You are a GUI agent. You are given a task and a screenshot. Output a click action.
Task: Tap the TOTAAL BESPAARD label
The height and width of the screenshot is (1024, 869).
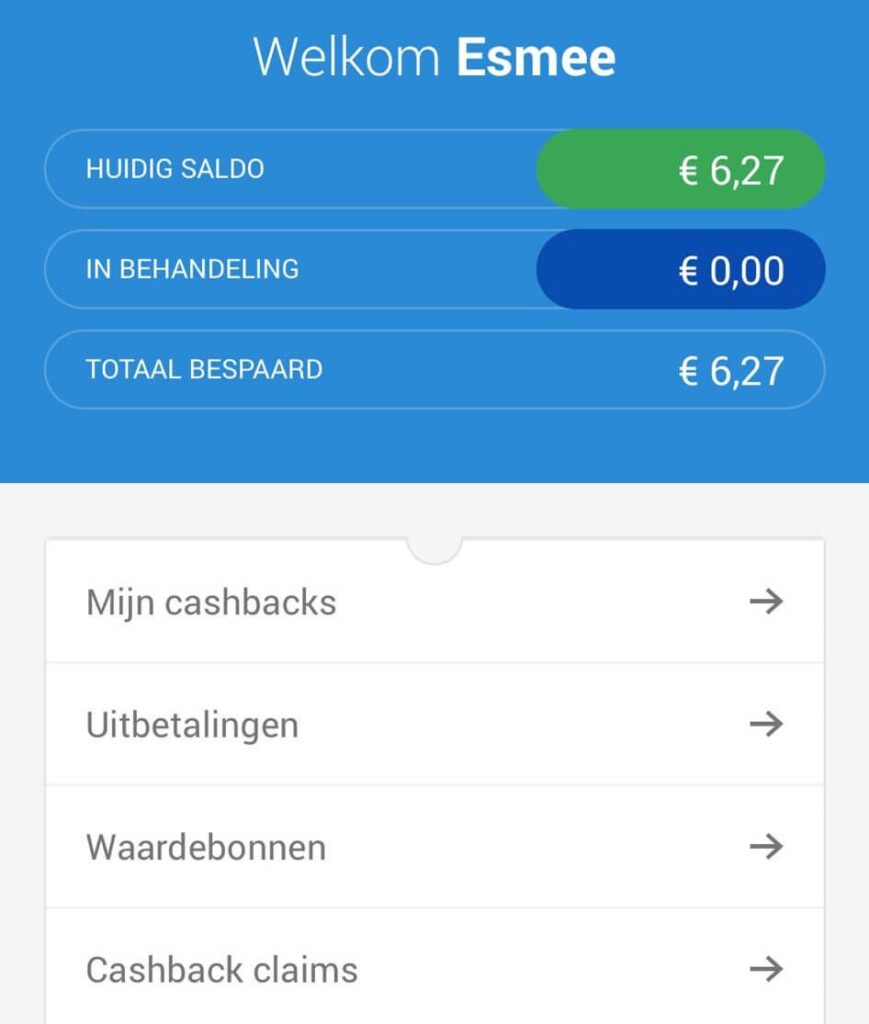204,370
